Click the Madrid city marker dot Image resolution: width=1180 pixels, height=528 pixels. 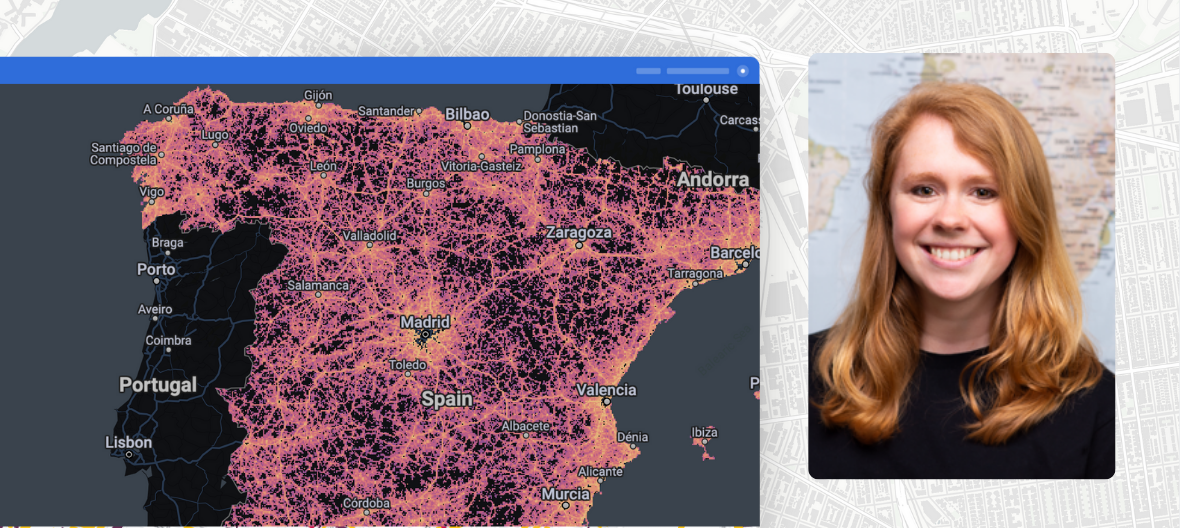click(x=424, y=336)
